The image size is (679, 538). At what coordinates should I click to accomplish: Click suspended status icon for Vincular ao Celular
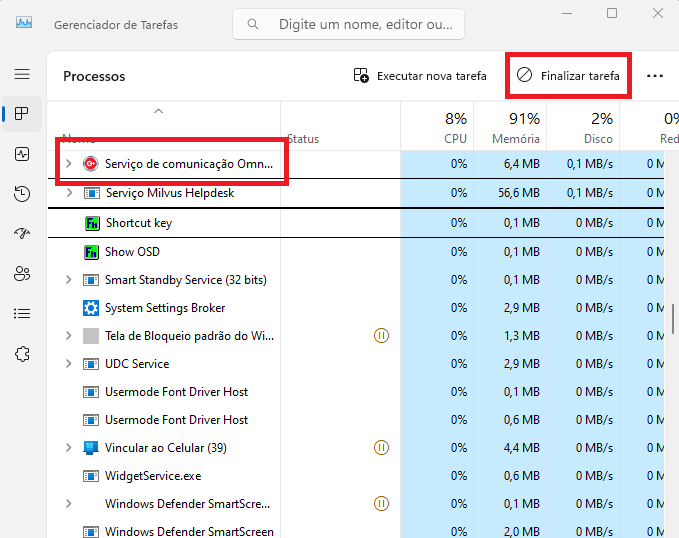pyautogui.click(x=381, y=447)
